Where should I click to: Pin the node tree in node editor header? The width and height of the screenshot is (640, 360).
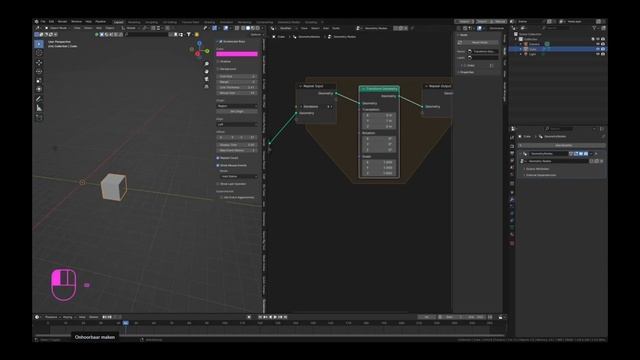412,28
